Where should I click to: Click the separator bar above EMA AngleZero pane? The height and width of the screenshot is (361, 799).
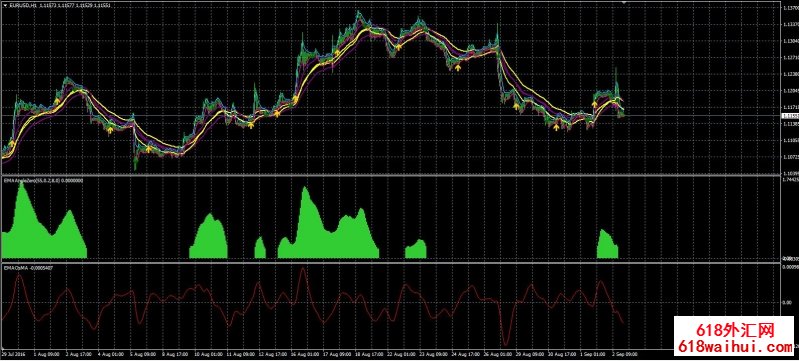(390, 176)
